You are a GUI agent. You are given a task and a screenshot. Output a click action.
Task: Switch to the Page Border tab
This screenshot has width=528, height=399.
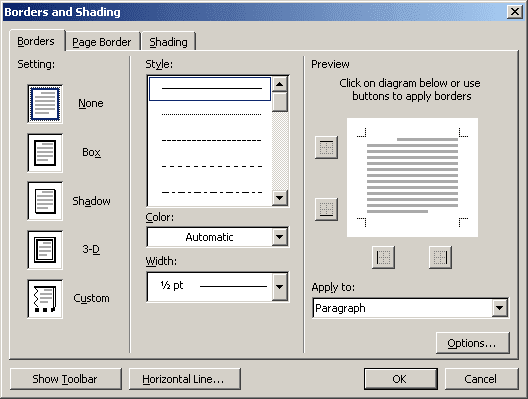point(102,42)
